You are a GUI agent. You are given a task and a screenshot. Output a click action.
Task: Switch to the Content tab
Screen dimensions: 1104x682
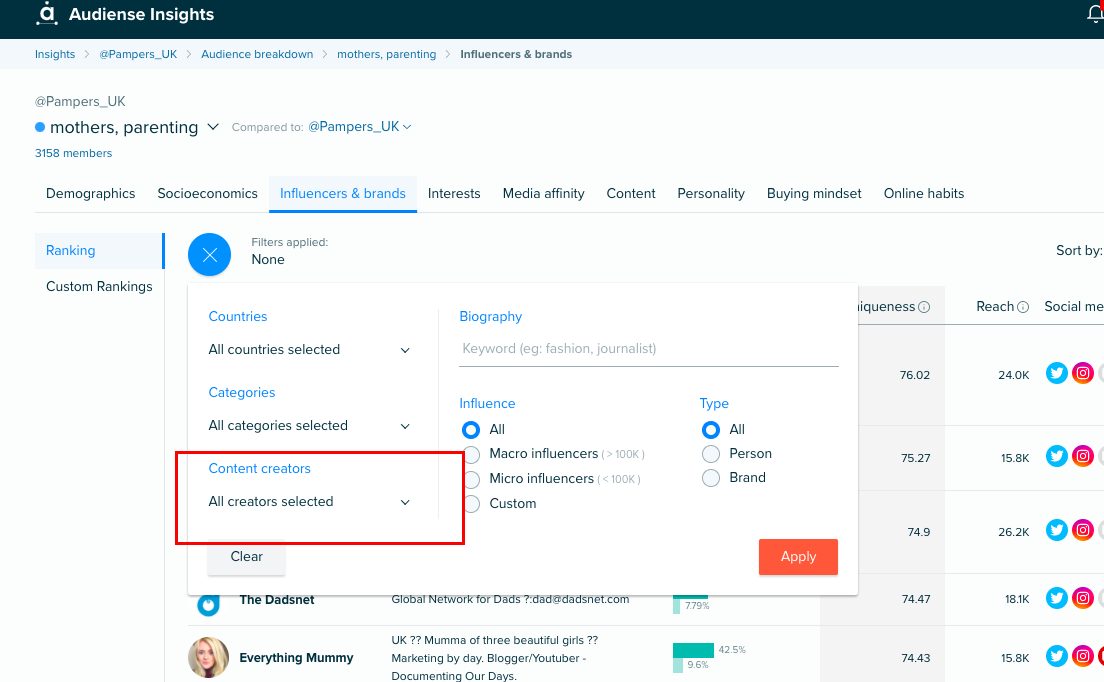(631, 194)
